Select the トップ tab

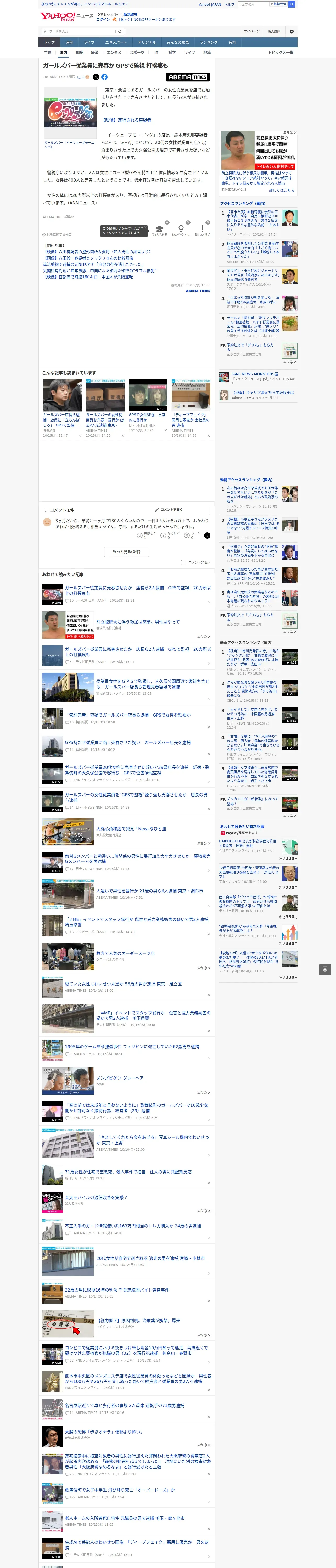pos(49,43)
